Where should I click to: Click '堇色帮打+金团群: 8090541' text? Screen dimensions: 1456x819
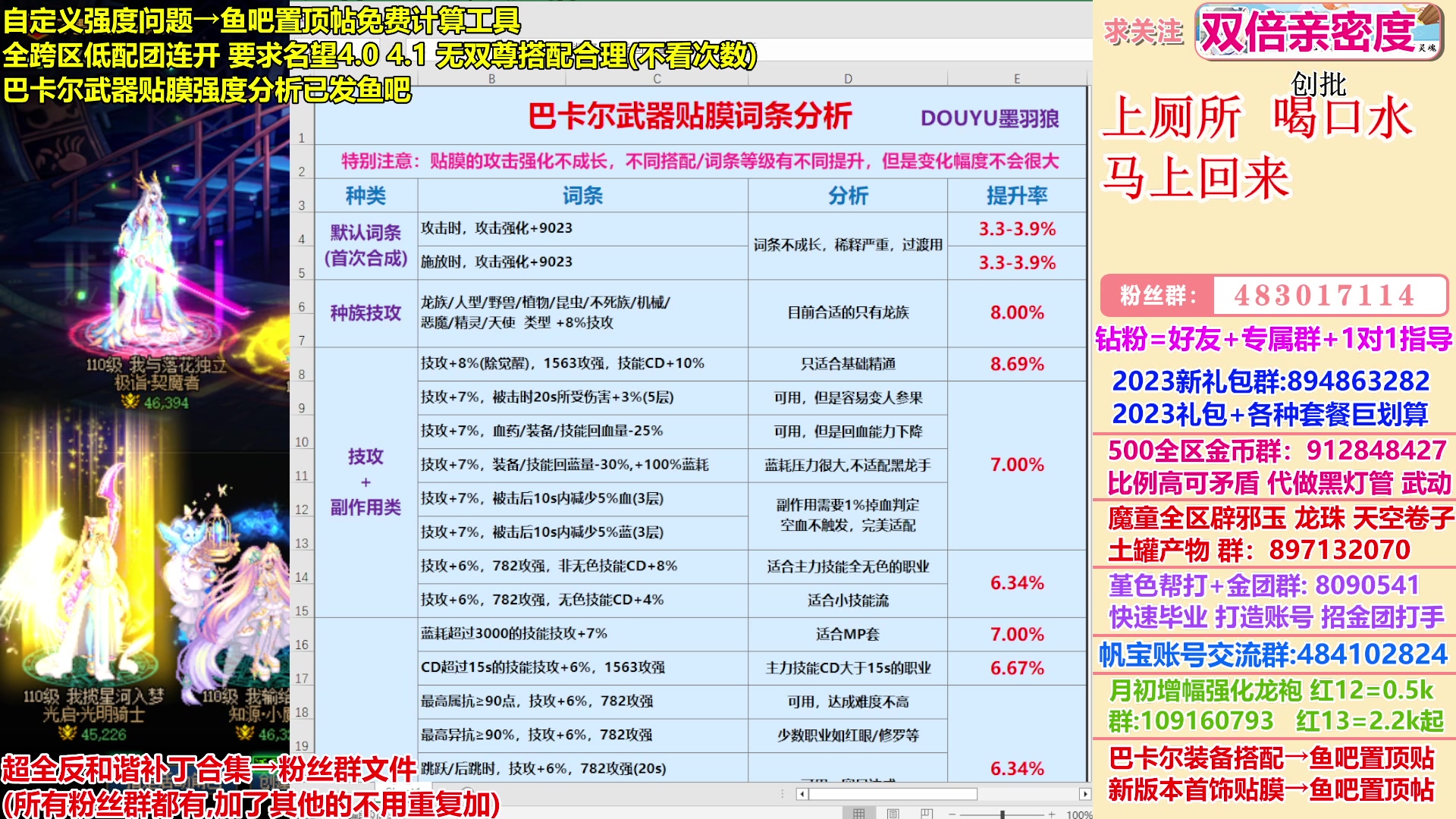(x=1264, y=585)
